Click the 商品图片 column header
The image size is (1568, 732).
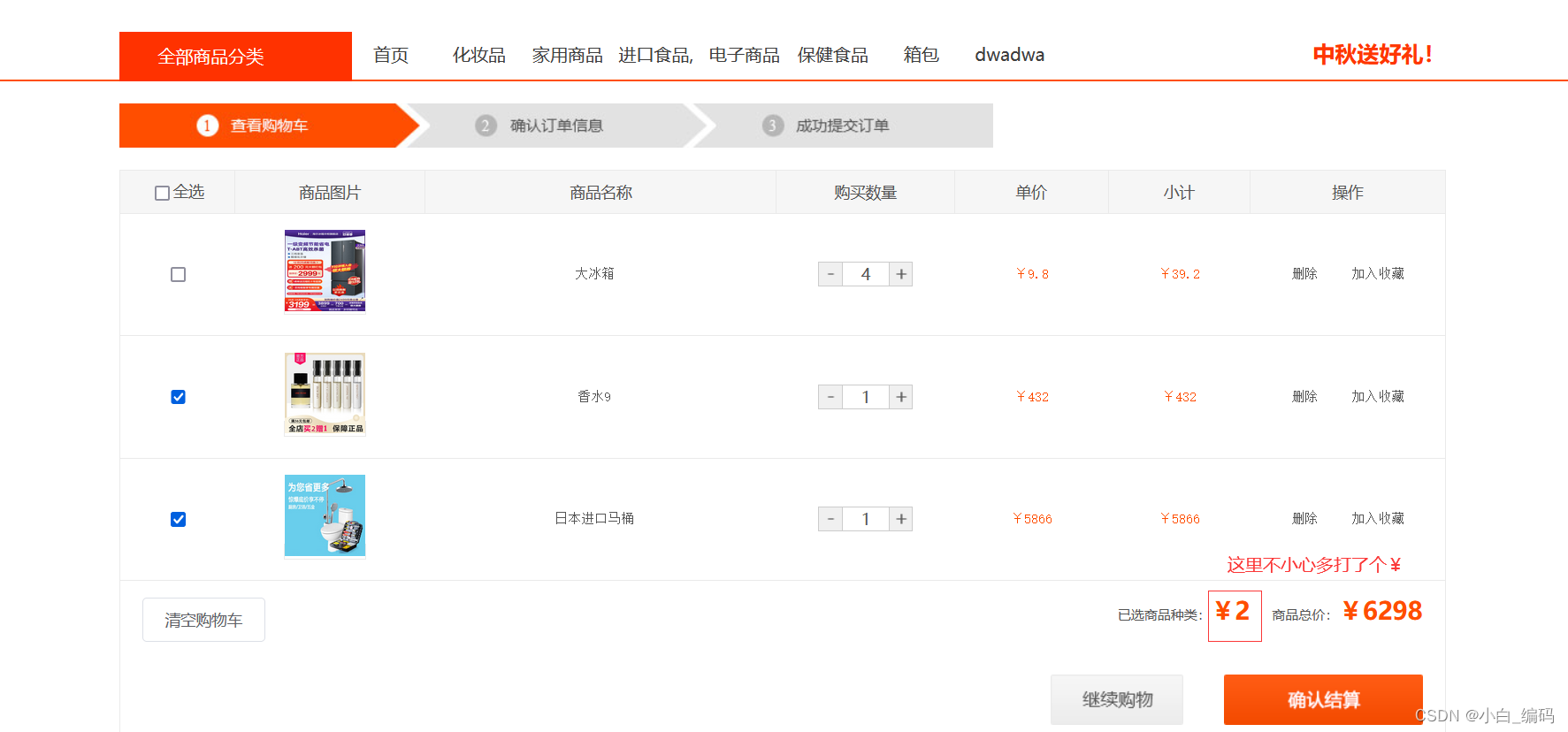[x=330, y=193]
